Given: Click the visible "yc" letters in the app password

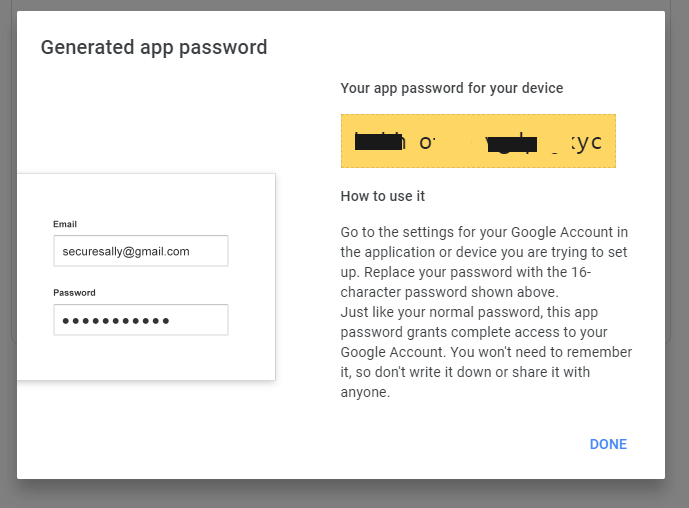Looking at the screenshot, I should (590, 142).
